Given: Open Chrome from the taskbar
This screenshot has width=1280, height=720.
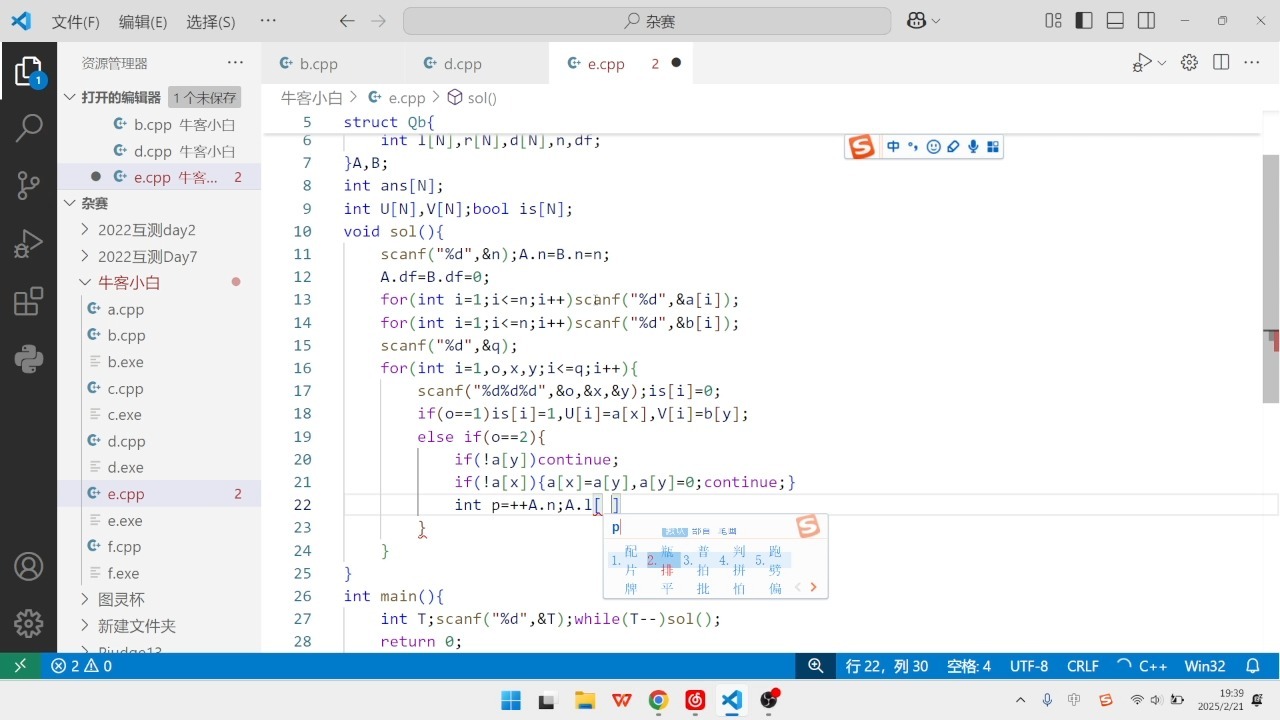Looking at the screenshot, I should tap(658, 700).
